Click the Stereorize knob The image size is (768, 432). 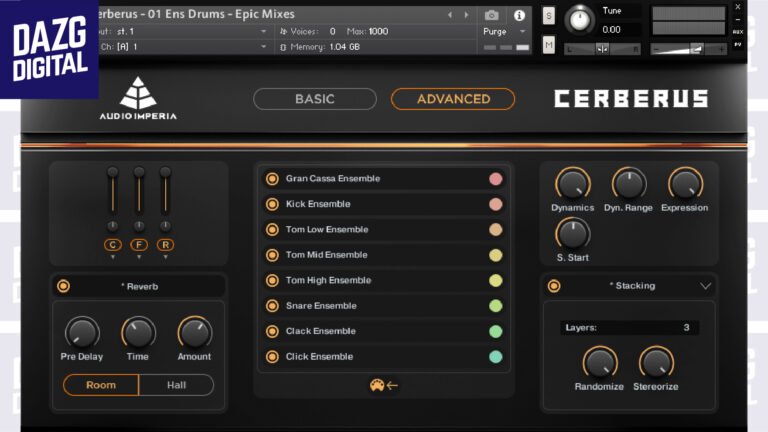(x=656, y=363)
